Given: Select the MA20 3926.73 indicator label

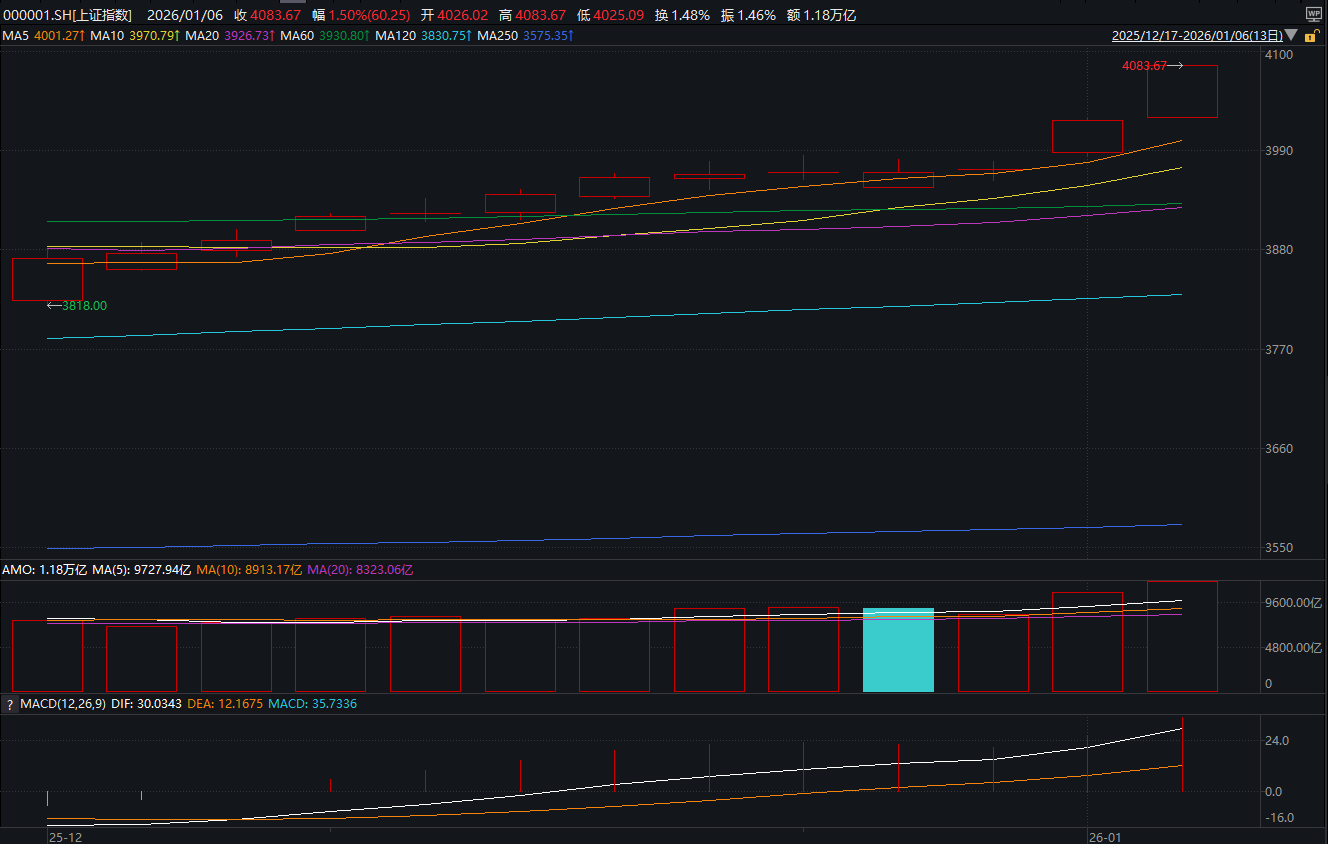Looking at the screenshot, I should click(x=230, y=36).
